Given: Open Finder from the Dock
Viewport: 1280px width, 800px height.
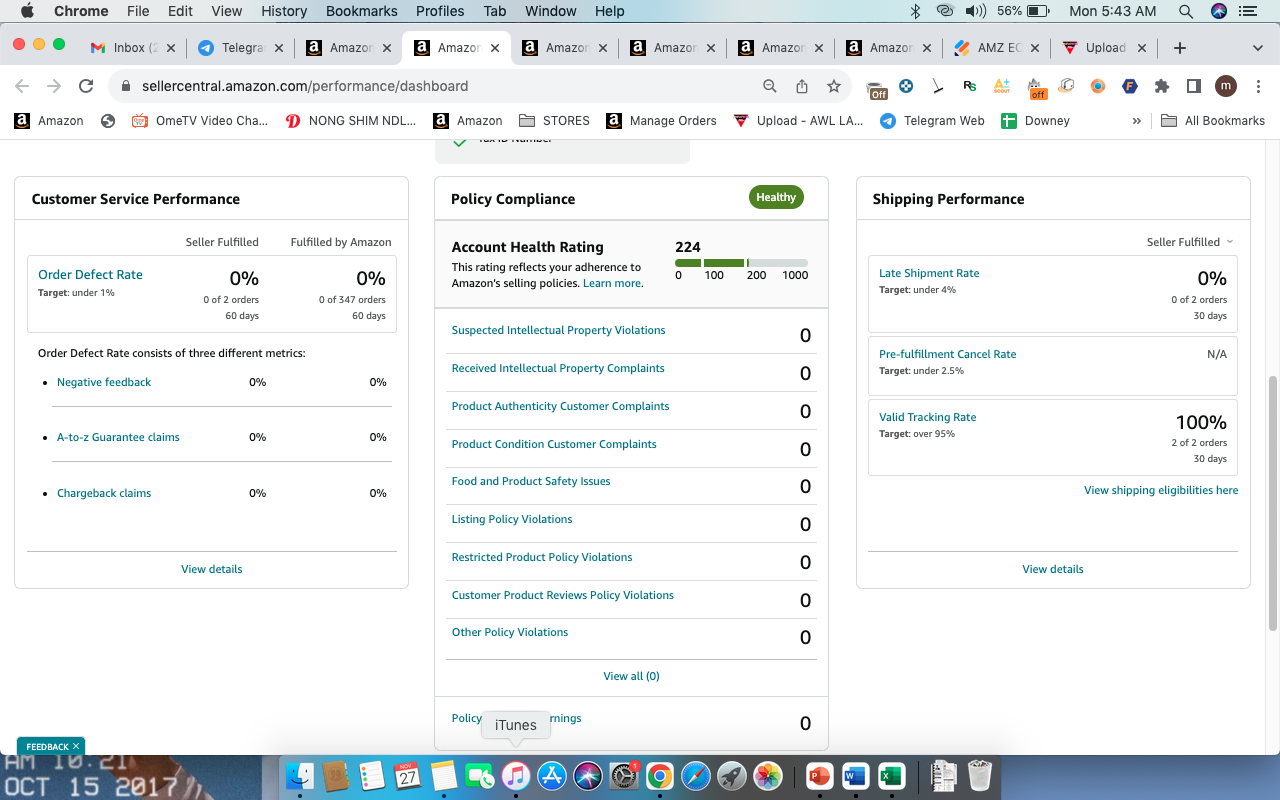Looking at the screenshot, I should tap(300, 776).
